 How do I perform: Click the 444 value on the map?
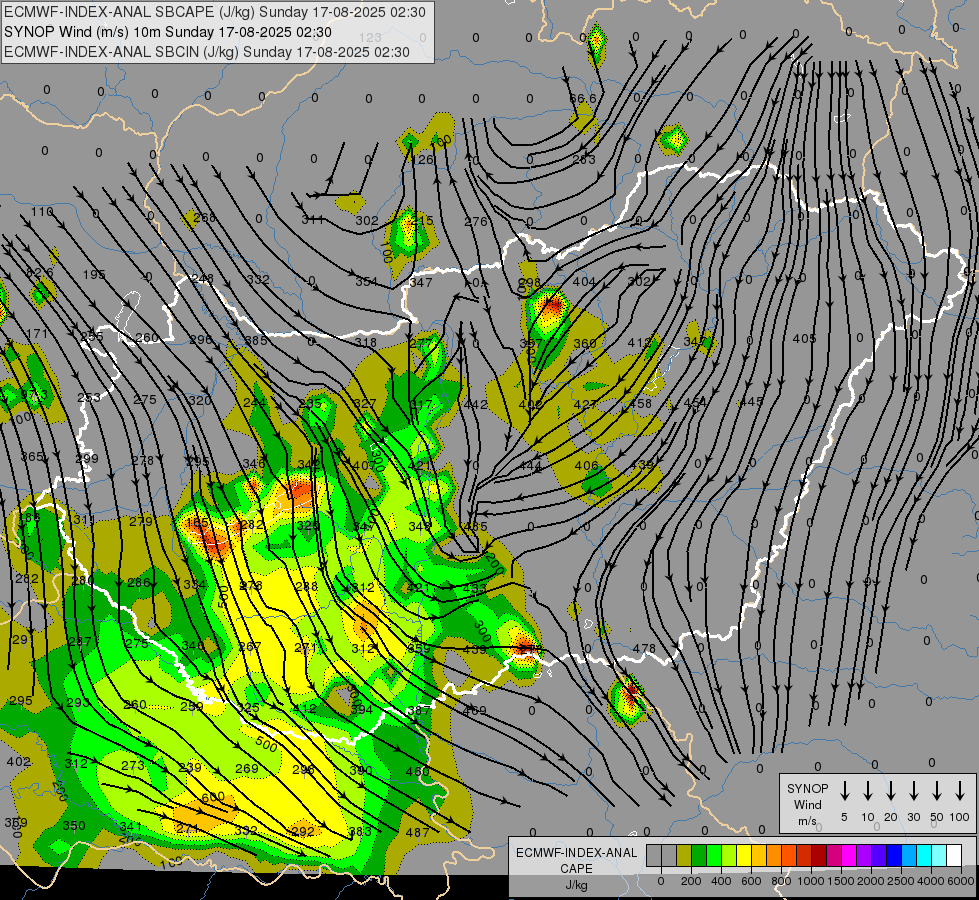(x=530, y=466)
